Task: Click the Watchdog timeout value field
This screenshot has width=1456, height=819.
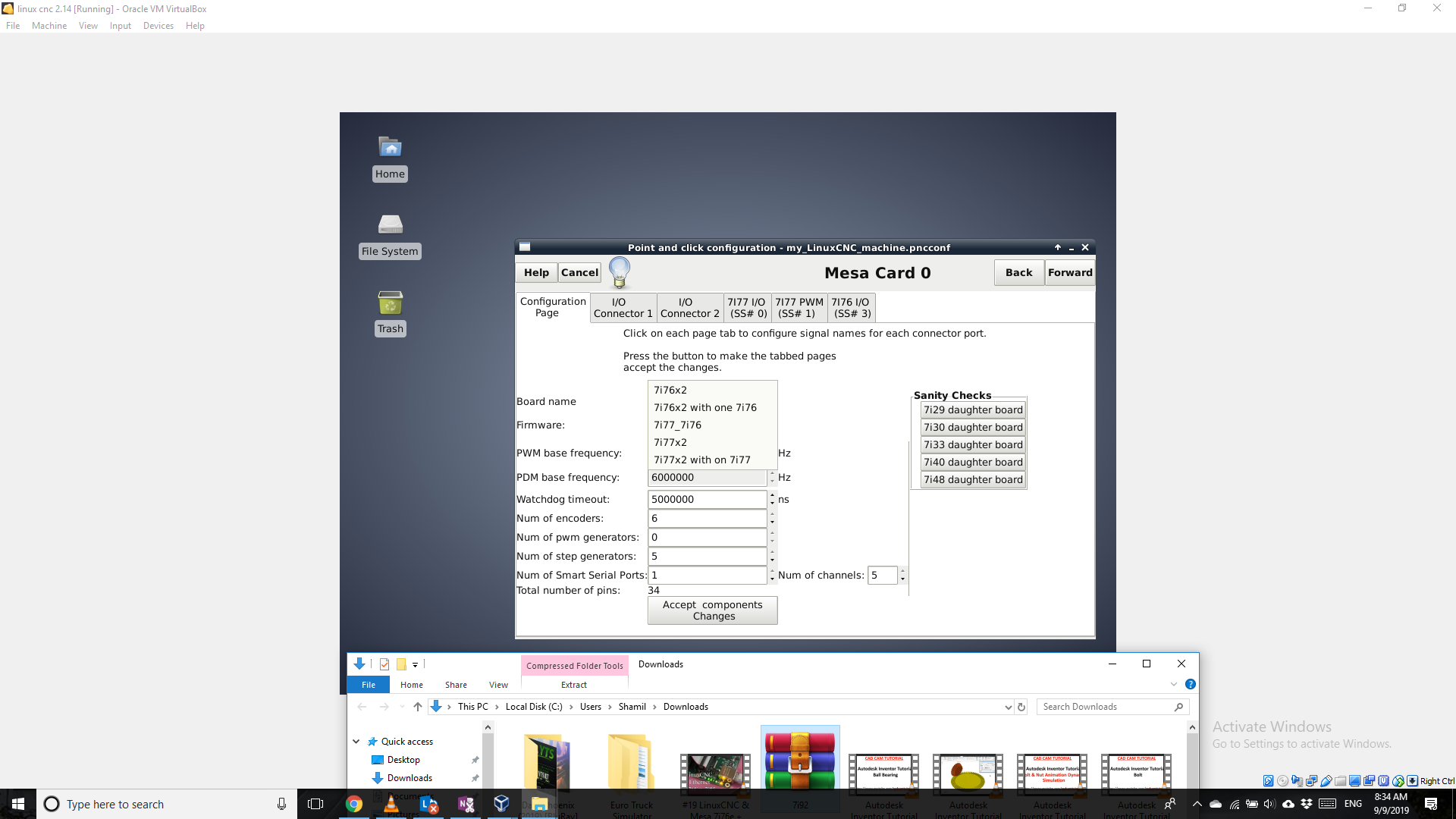Action: click(x=707, y=499)
